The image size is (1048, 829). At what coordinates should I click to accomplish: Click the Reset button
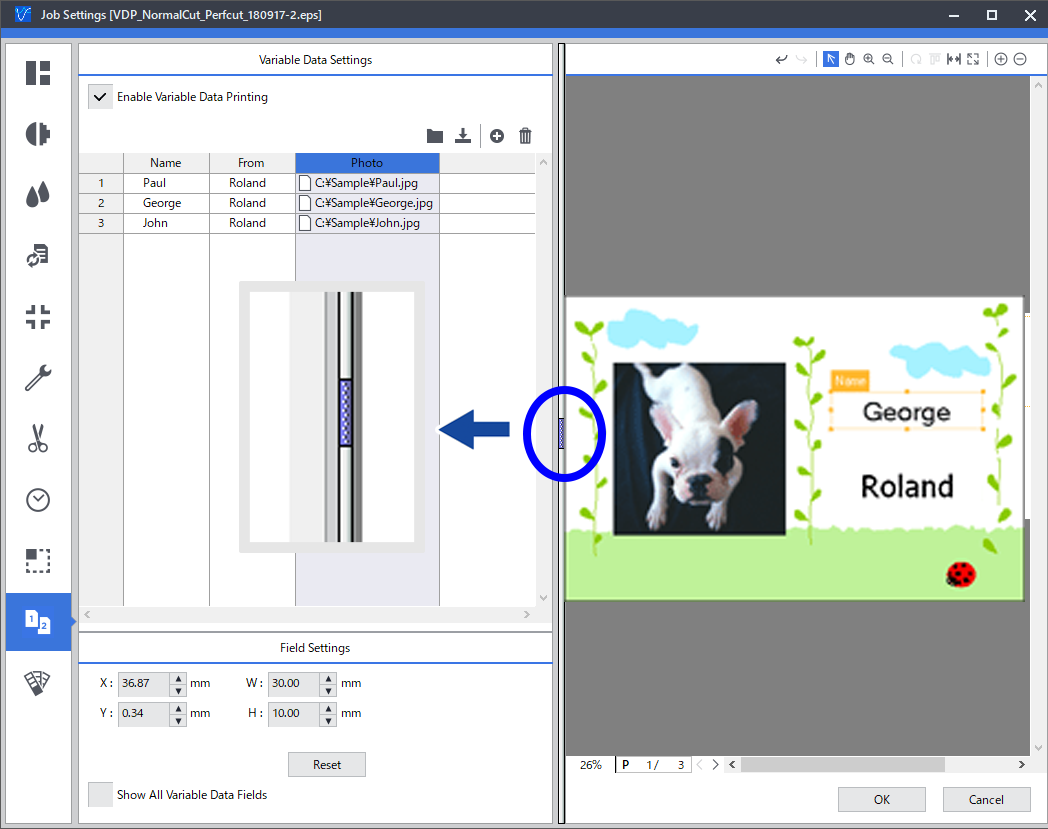(326, 765)
